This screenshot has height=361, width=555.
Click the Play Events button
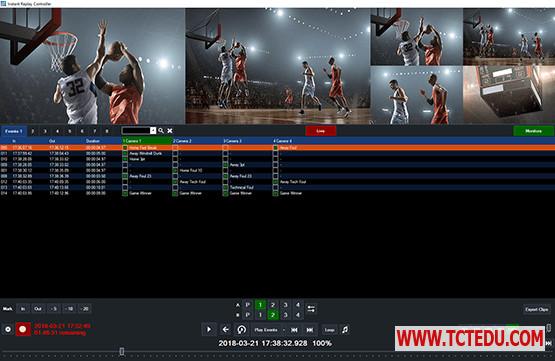[266, 330]
